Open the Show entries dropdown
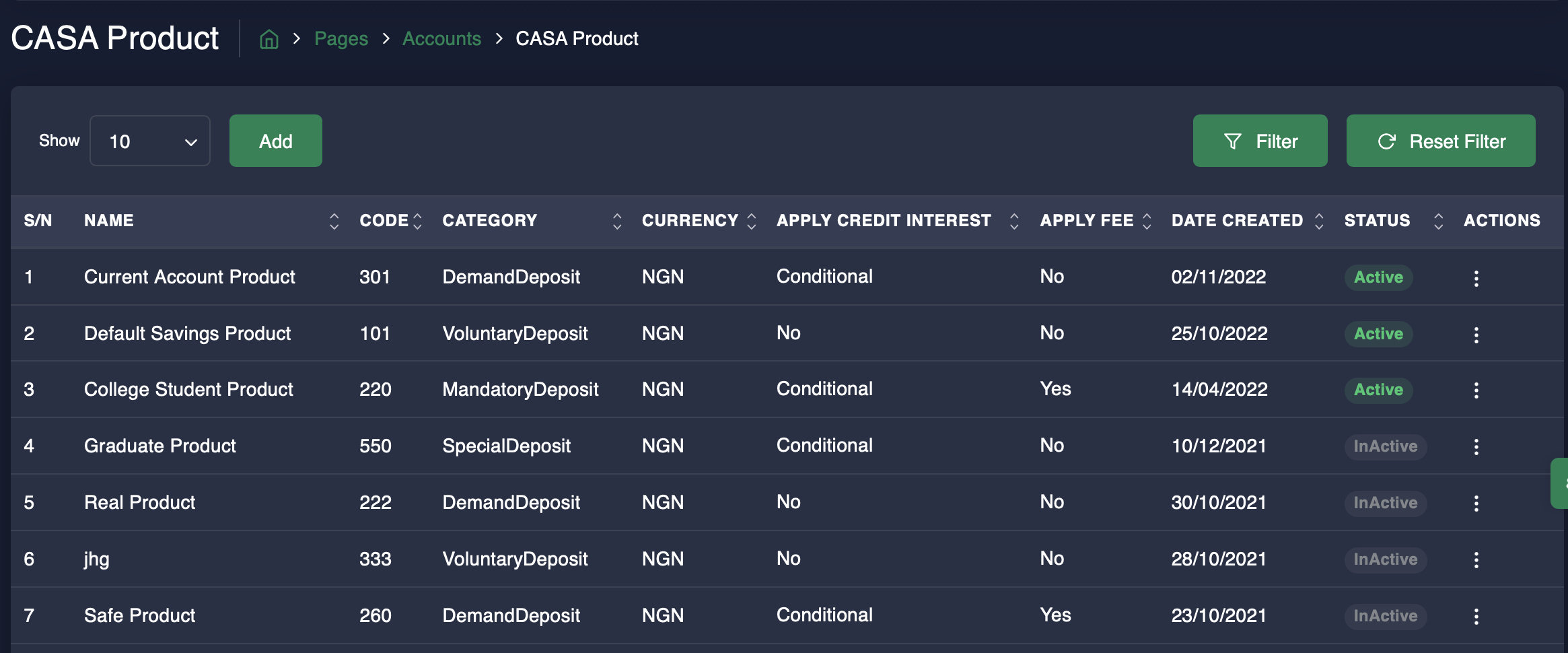Screen dimensions: 1568x653 (150, 141)
